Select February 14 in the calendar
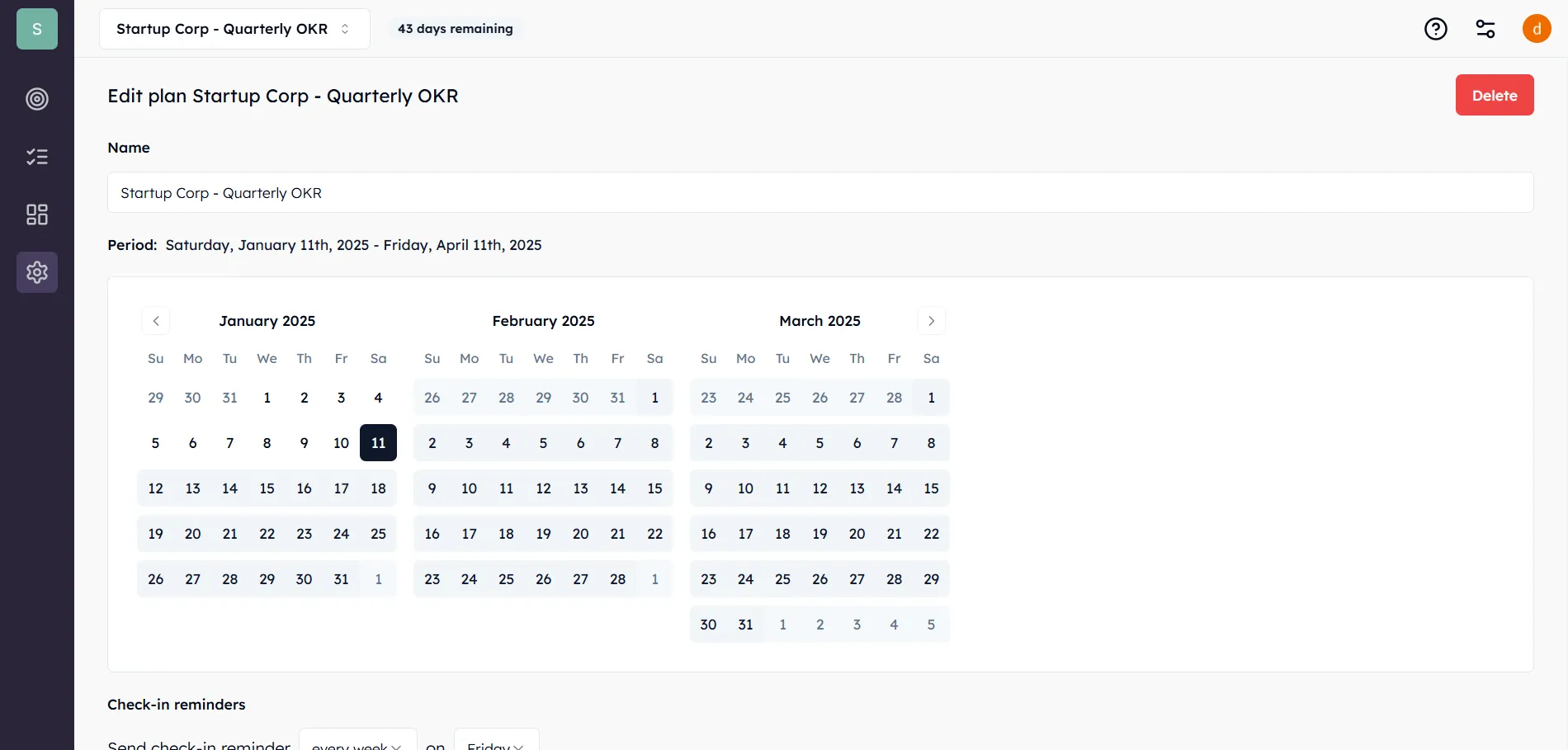 (x=617, y=488)
